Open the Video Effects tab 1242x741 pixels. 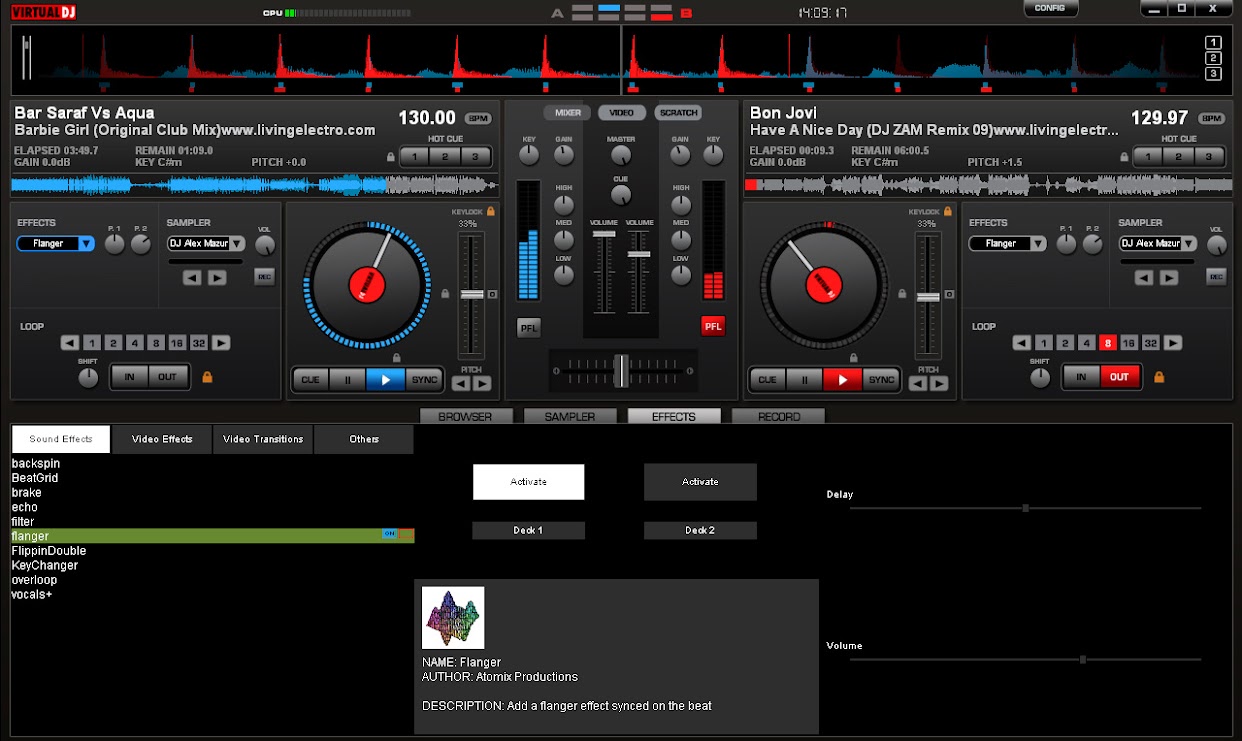[162, 439]
